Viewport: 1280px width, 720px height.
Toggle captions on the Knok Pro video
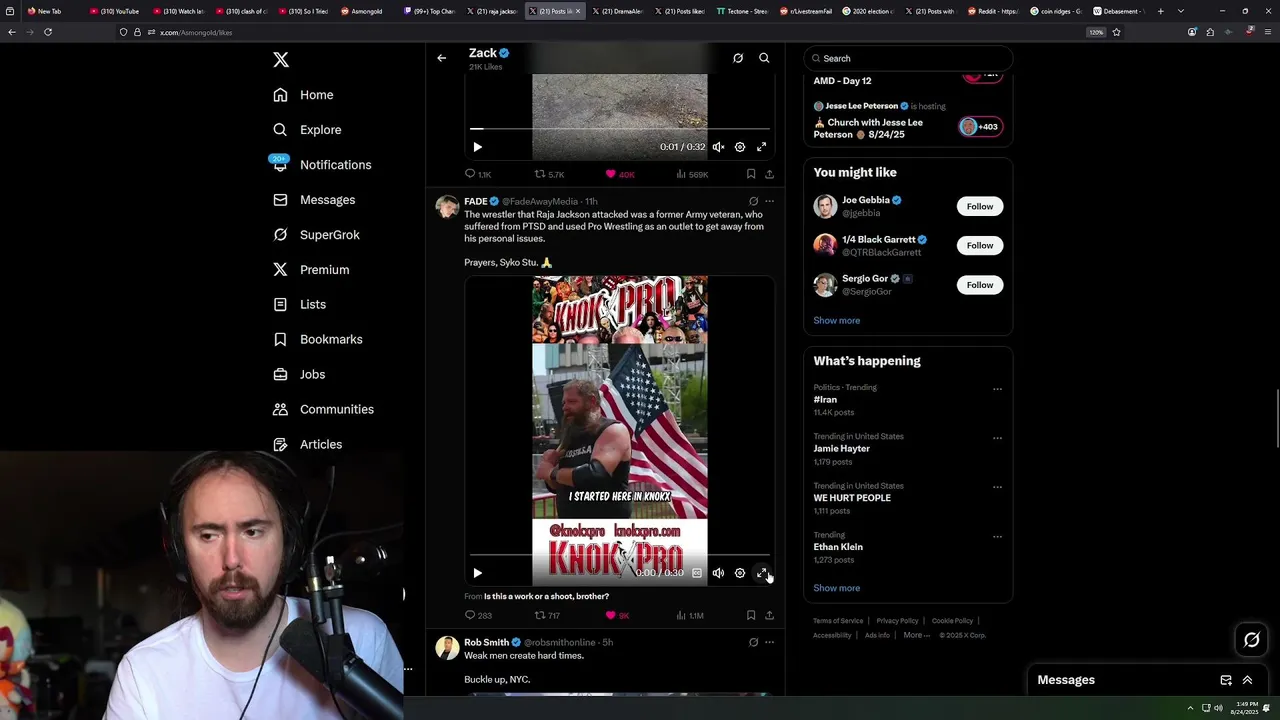(x=697, y=573)
